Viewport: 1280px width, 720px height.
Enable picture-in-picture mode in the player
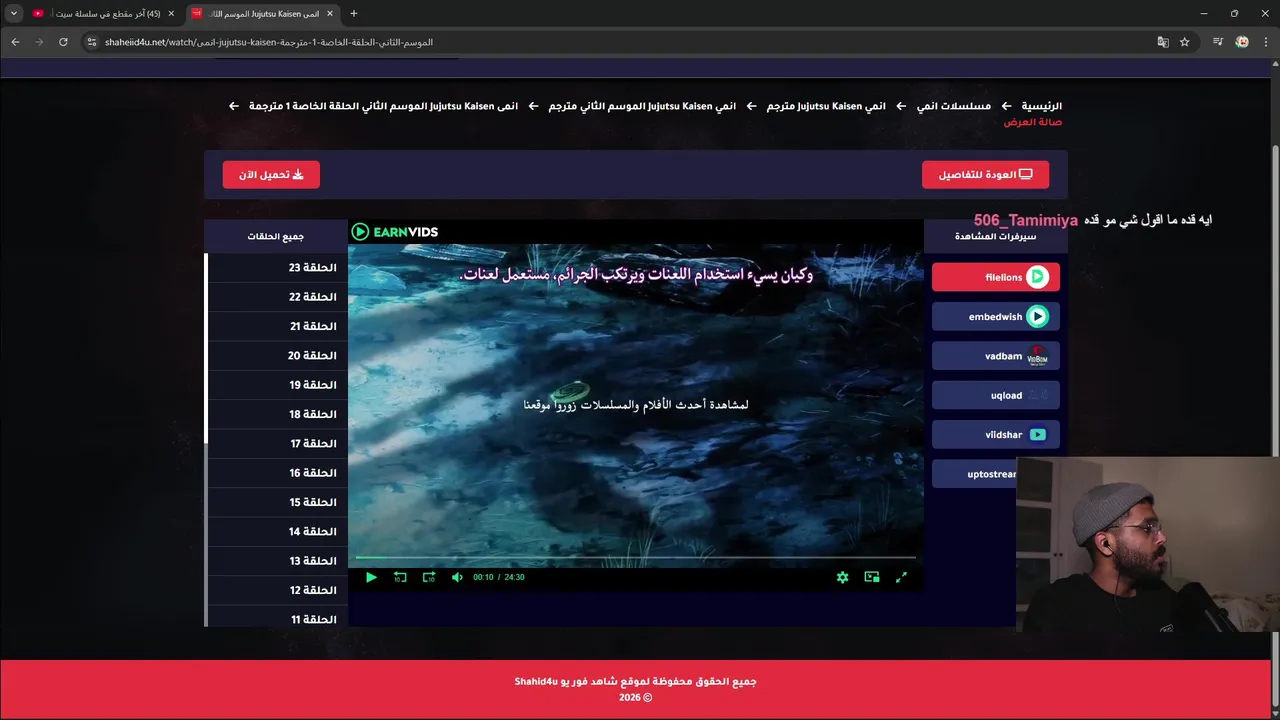point(872,577)
